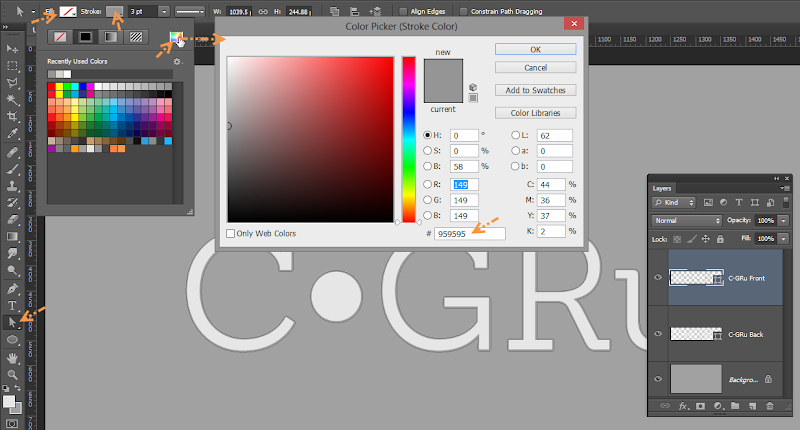Click inside the saturation-brightness color field
The height and width of the screenshot is (430, 800).
click(x=311, y=139)
